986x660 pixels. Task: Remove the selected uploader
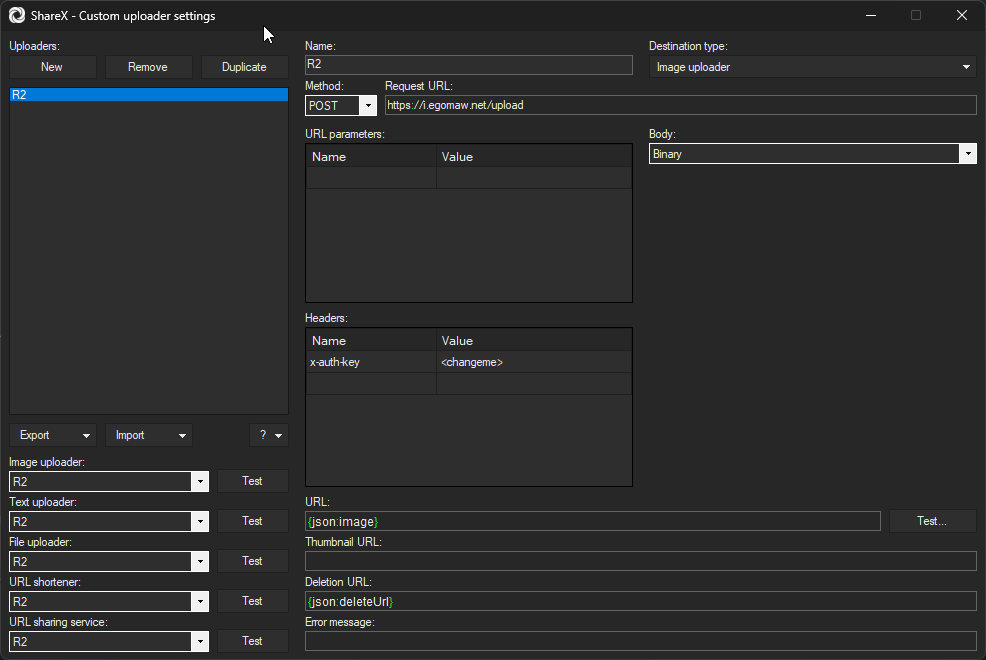pyautogui.click(x=148, y=67)
